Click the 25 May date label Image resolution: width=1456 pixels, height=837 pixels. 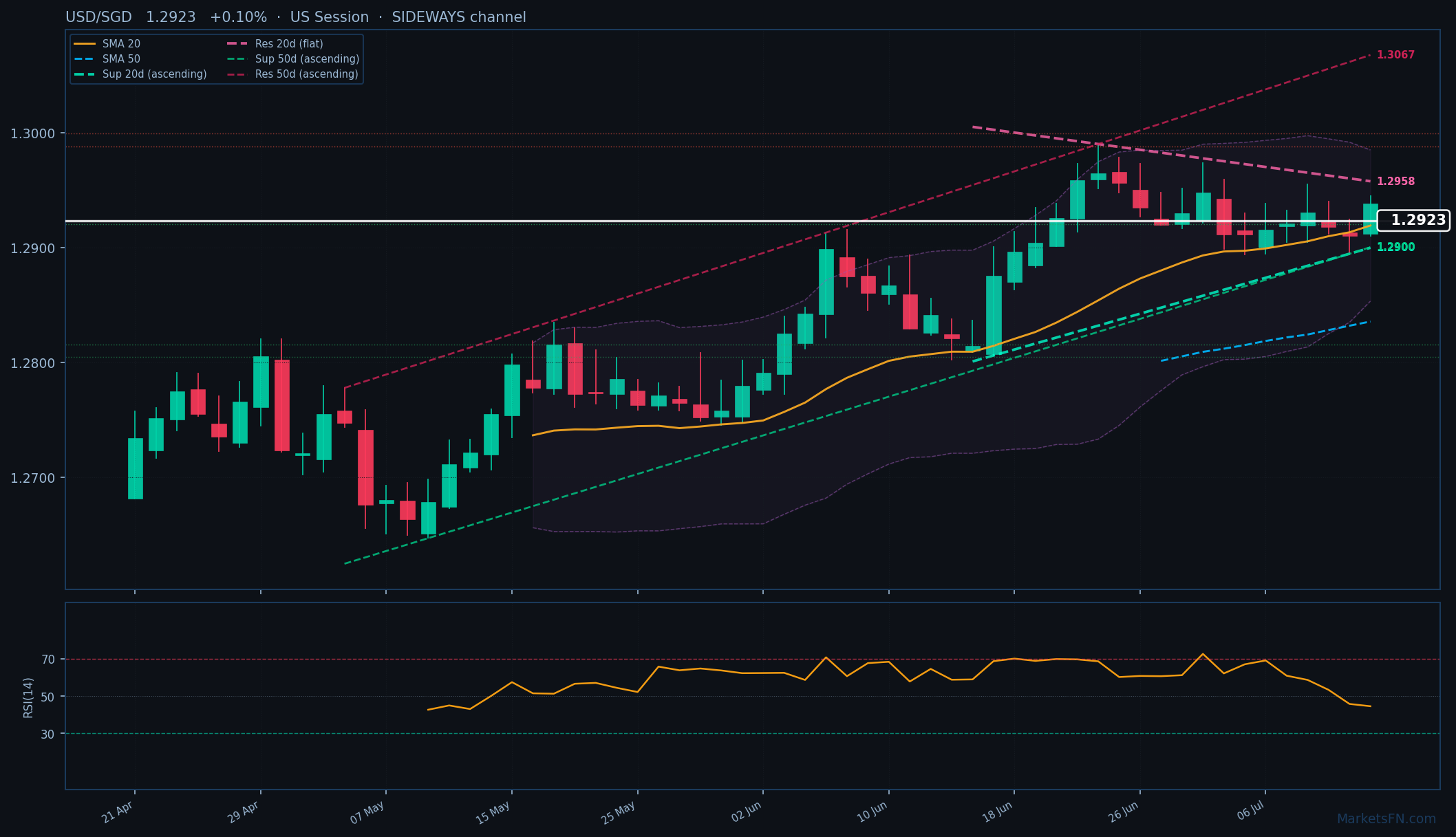pos(619,813)
